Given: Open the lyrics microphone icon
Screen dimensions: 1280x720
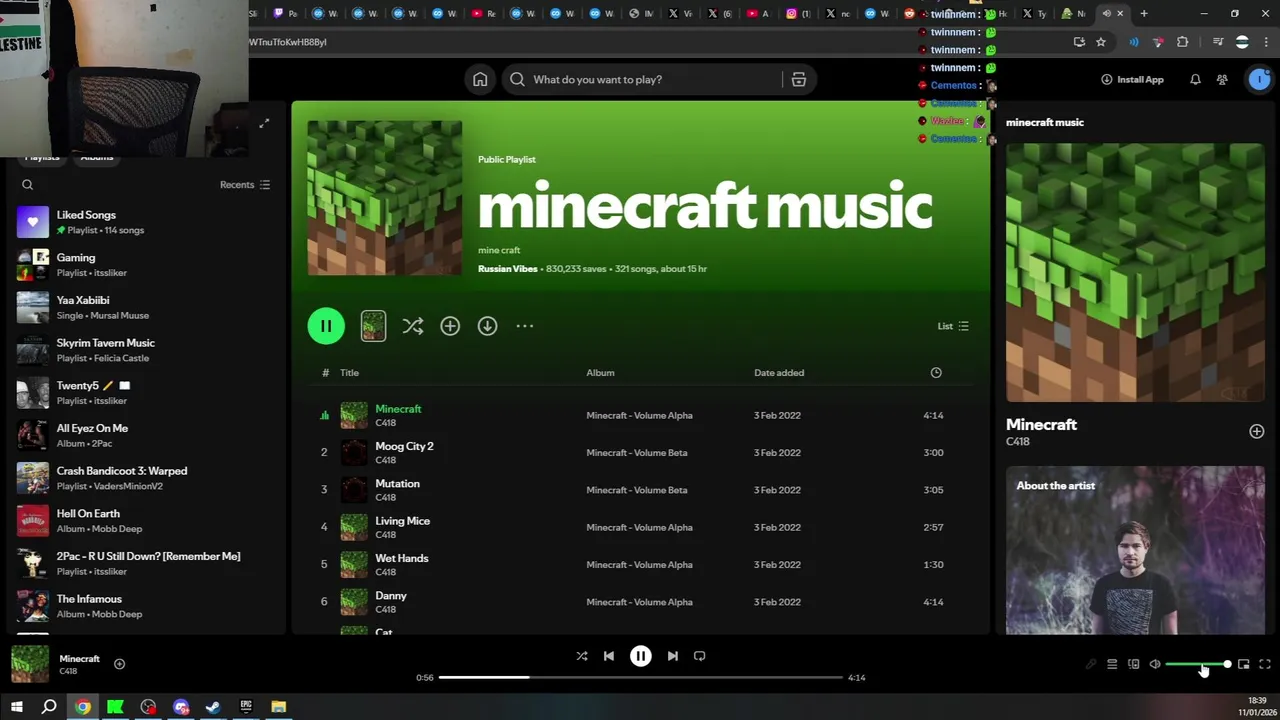Looking at the screenshot, I should click(x=1090, y=664).
